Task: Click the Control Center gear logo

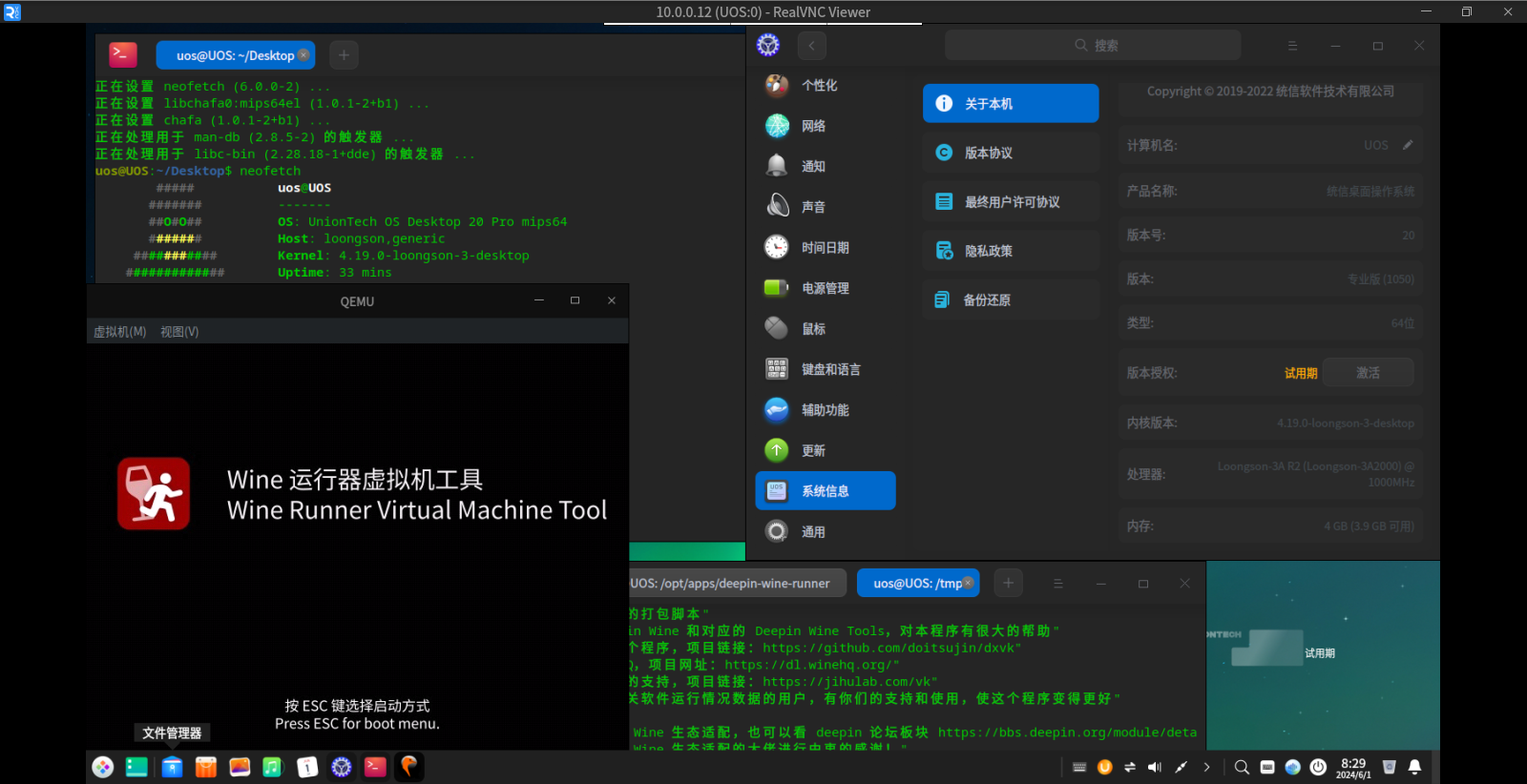Action: pos(768,45)
